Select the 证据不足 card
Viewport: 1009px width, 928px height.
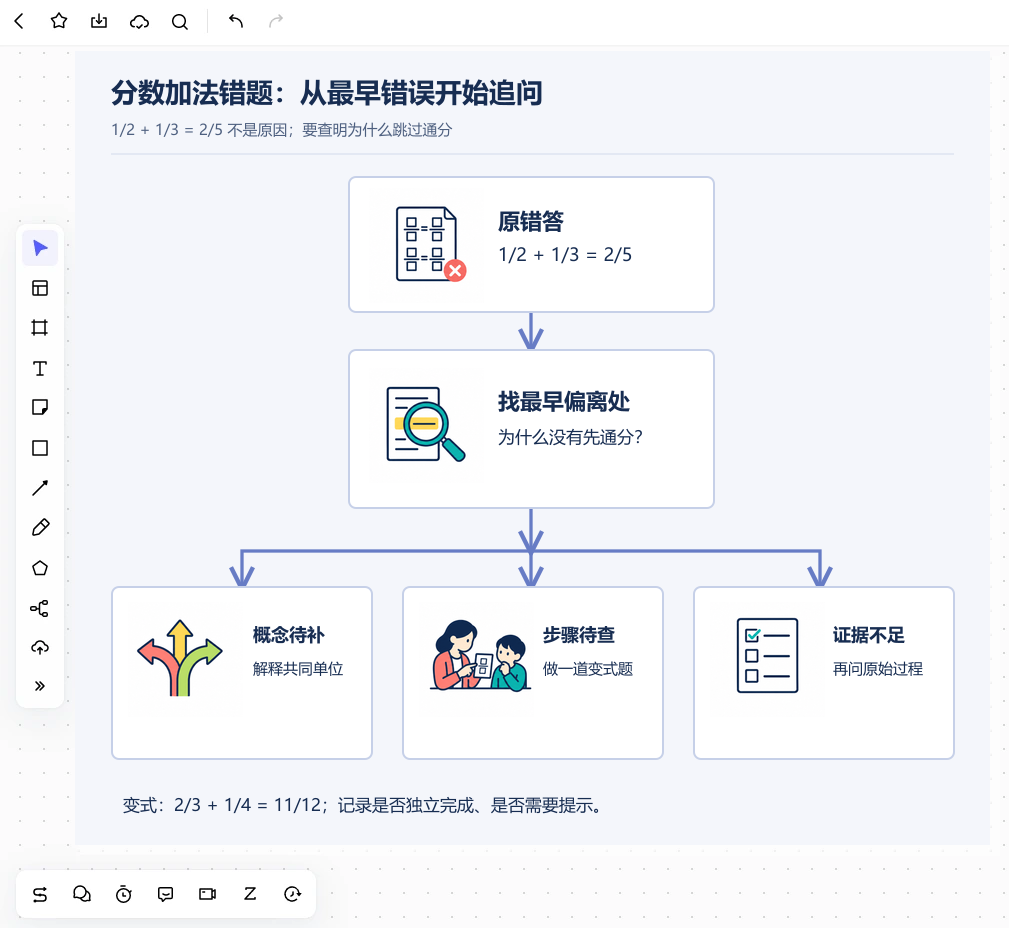click(824, 673)
